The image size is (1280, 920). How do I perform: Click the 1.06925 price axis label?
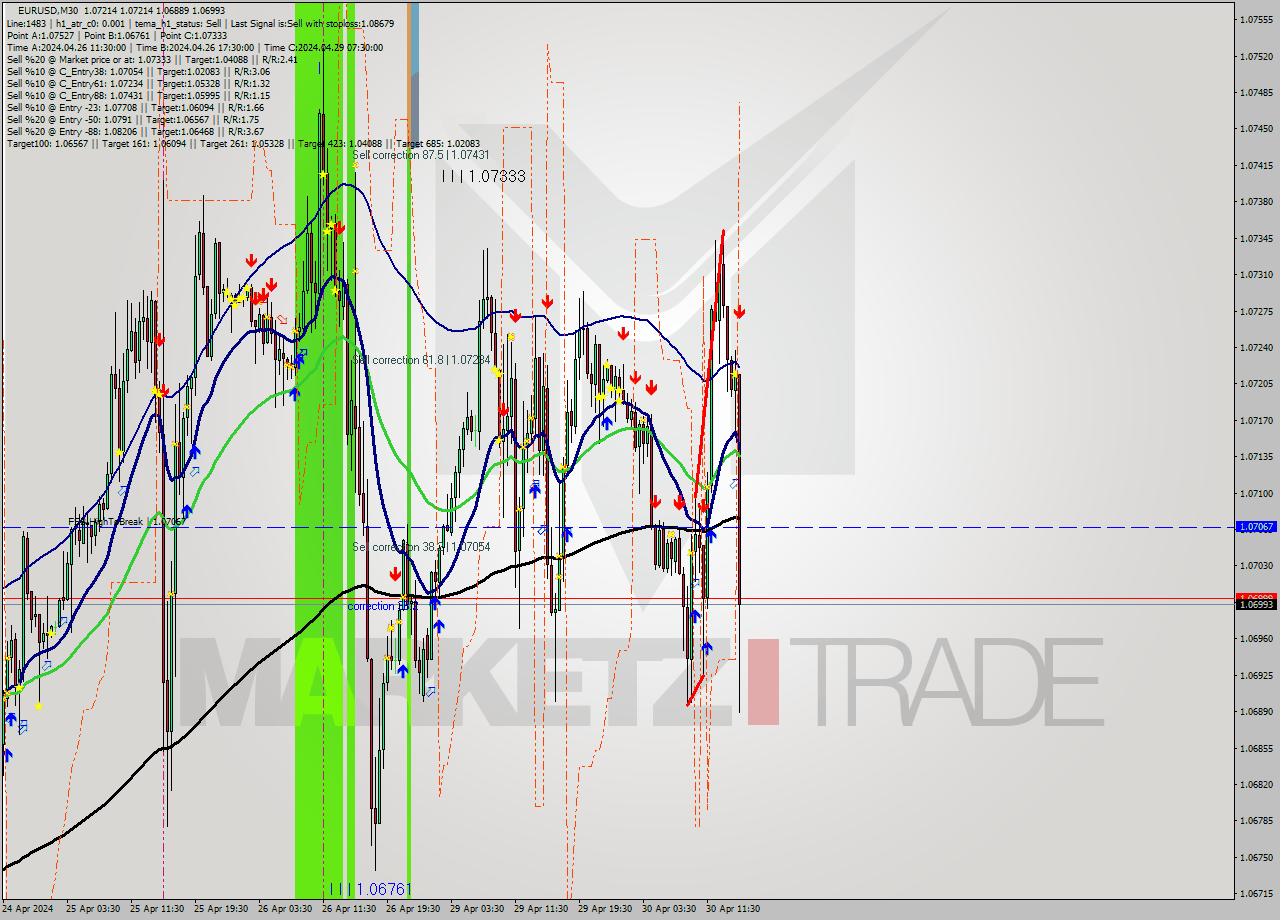(x=1256, y=675)
